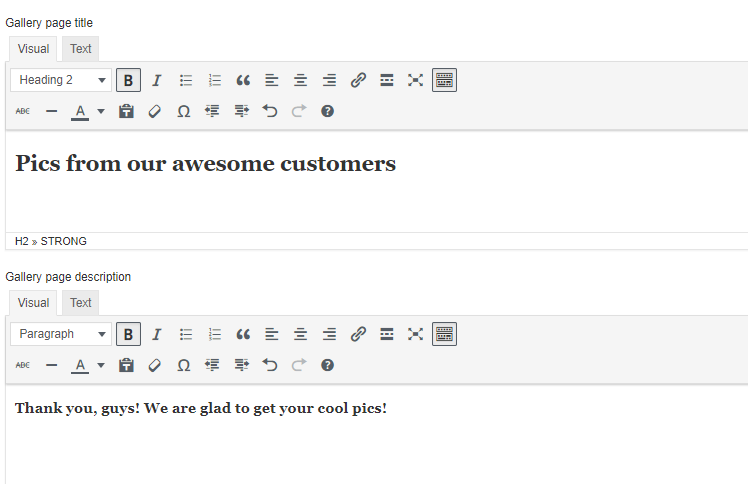Clear formatting in description editor toolbar

coord(154,365)
